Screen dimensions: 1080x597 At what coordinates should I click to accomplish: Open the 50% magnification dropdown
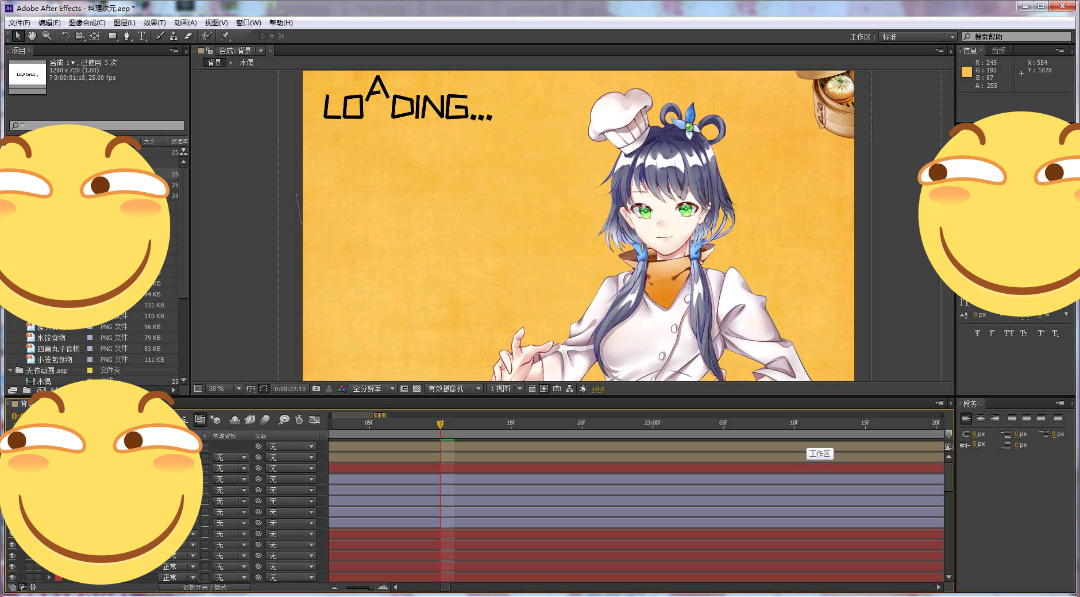(x=225, y=389)
